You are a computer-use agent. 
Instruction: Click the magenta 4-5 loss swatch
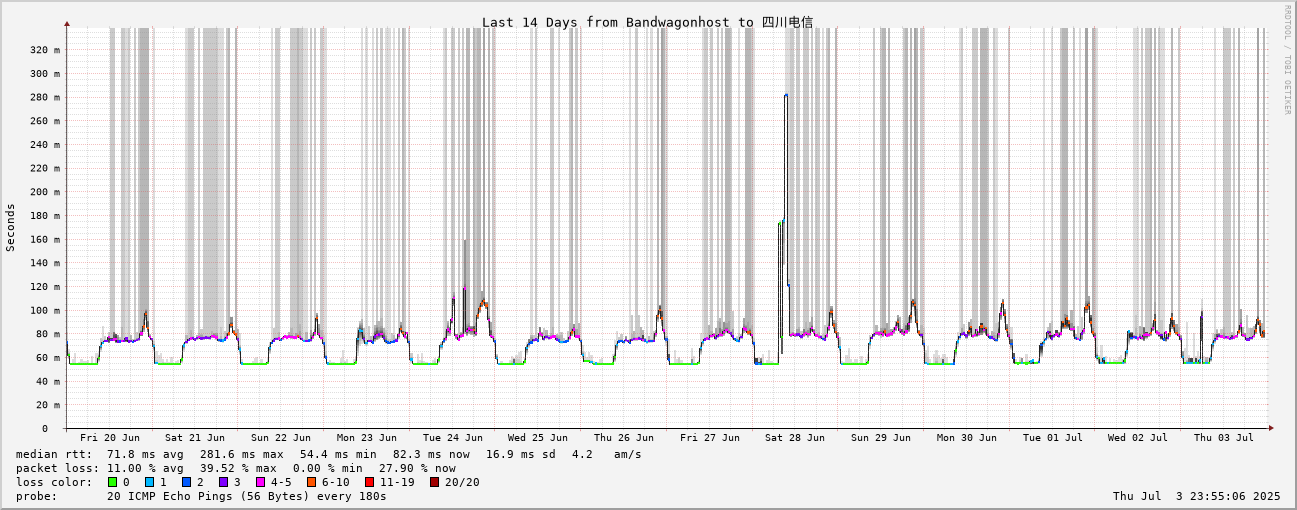coord(260,482)
